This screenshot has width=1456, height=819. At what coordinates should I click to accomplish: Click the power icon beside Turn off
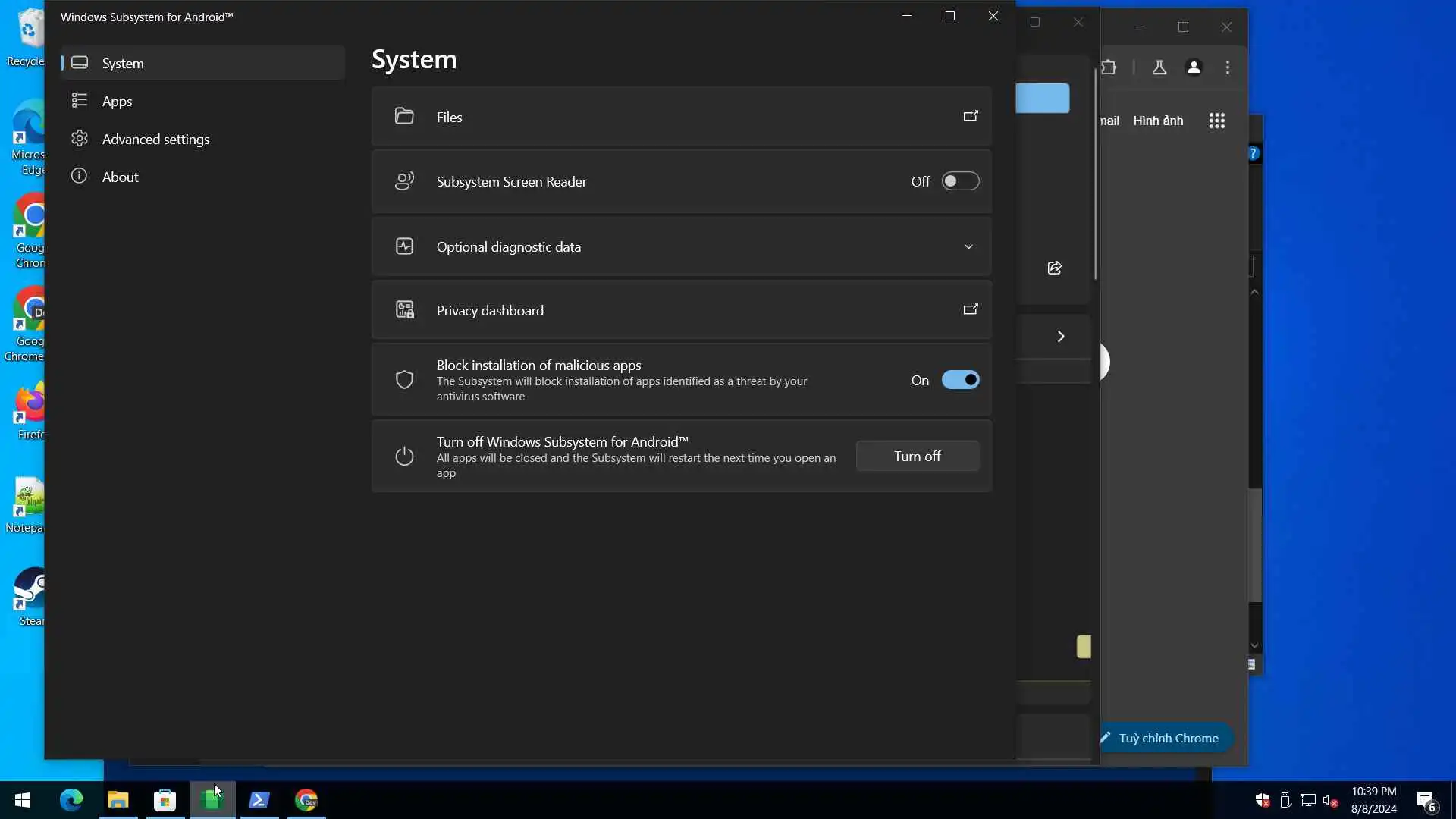click(404, 456)
